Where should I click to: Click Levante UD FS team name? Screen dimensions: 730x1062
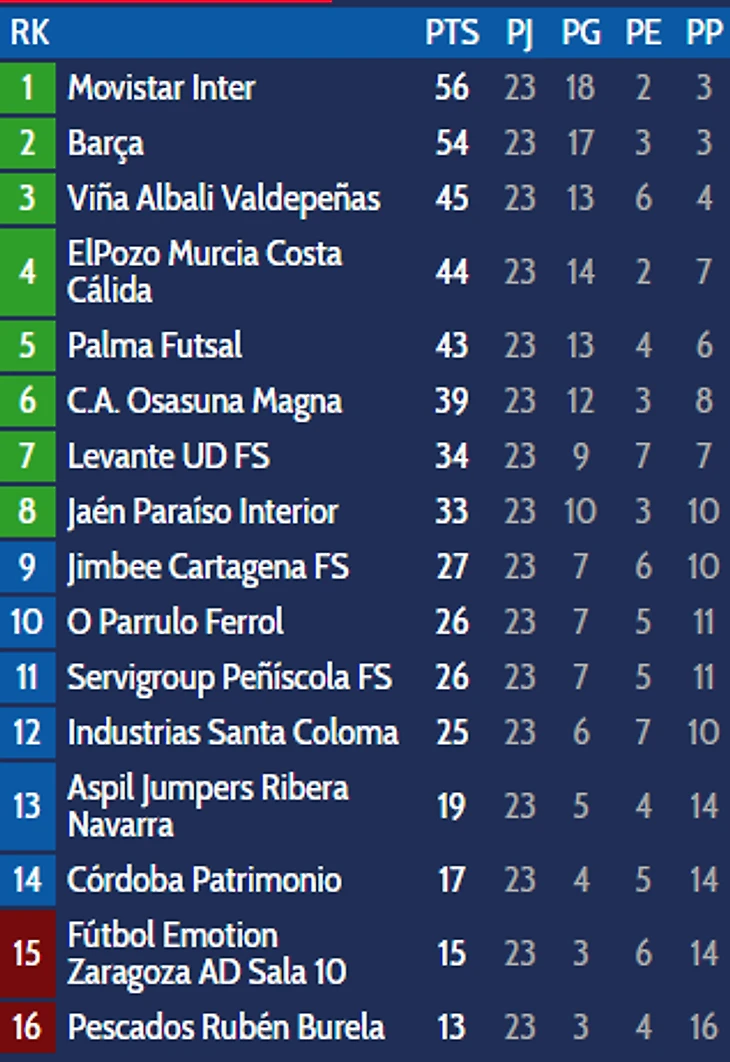(x=169, y=457)
